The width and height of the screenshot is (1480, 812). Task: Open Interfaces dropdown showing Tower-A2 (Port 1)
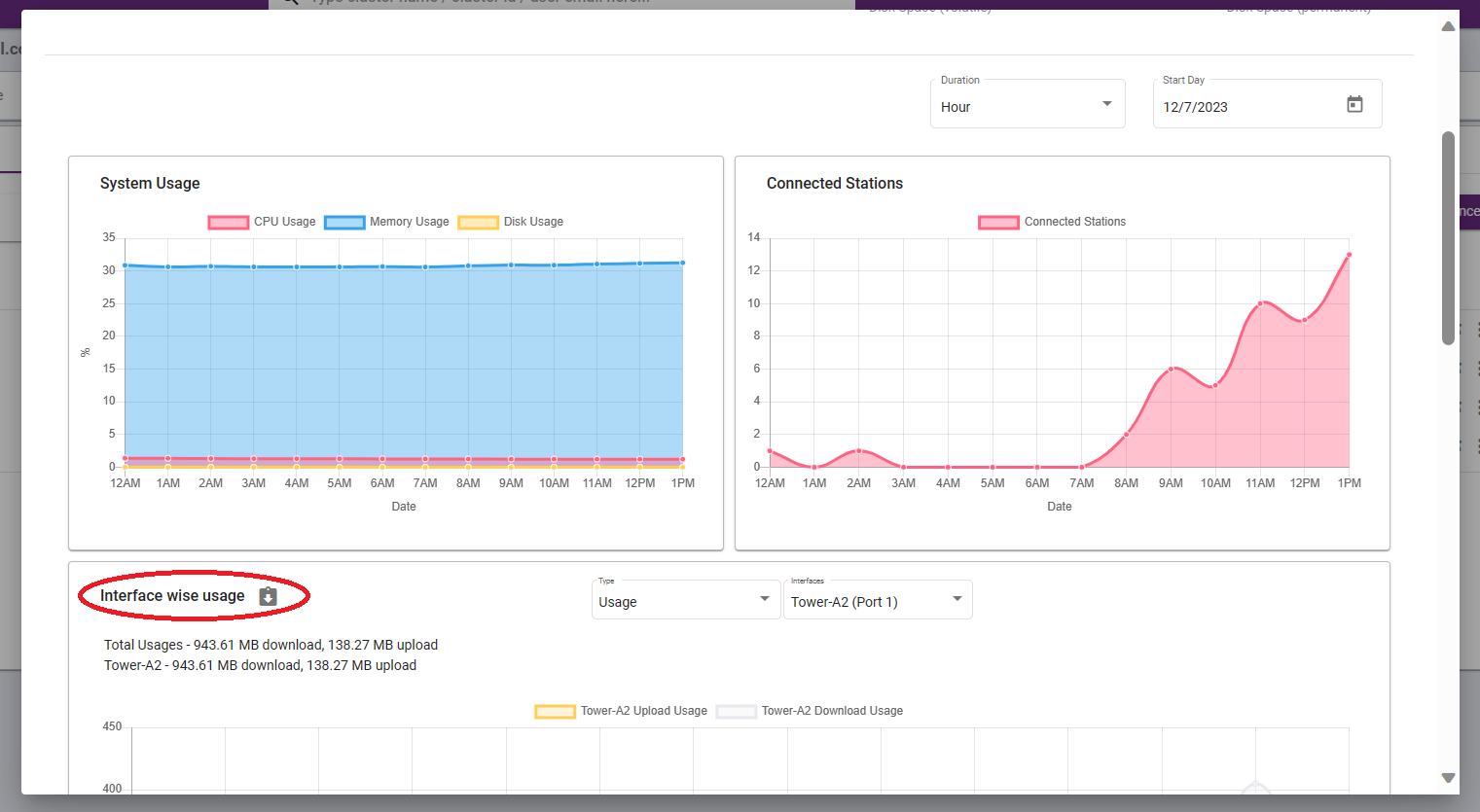tap(877, 601)
